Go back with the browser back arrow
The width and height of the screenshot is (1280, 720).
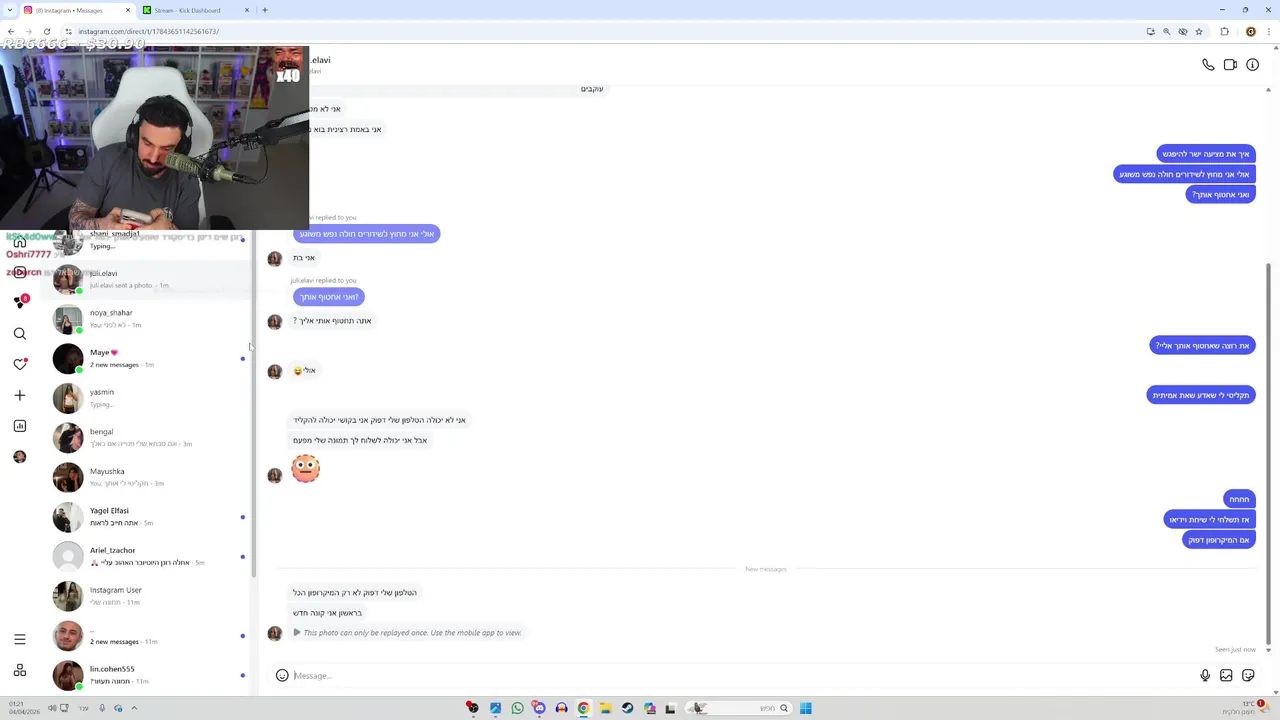click(x=11, y=31)
